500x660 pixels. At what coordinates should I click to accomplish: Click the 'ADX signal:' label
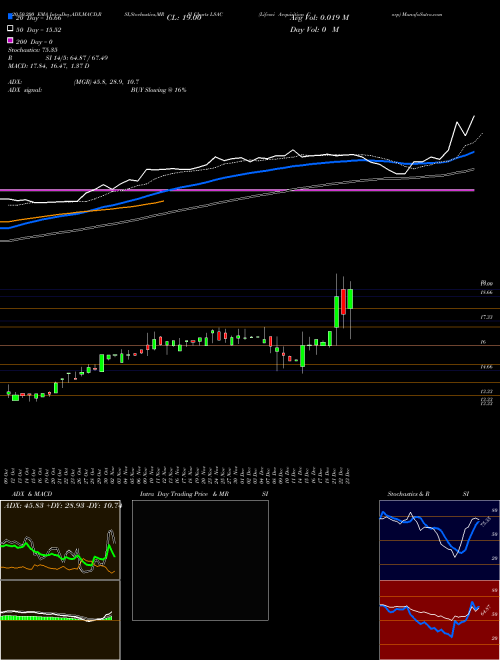[x=25, y=90]
